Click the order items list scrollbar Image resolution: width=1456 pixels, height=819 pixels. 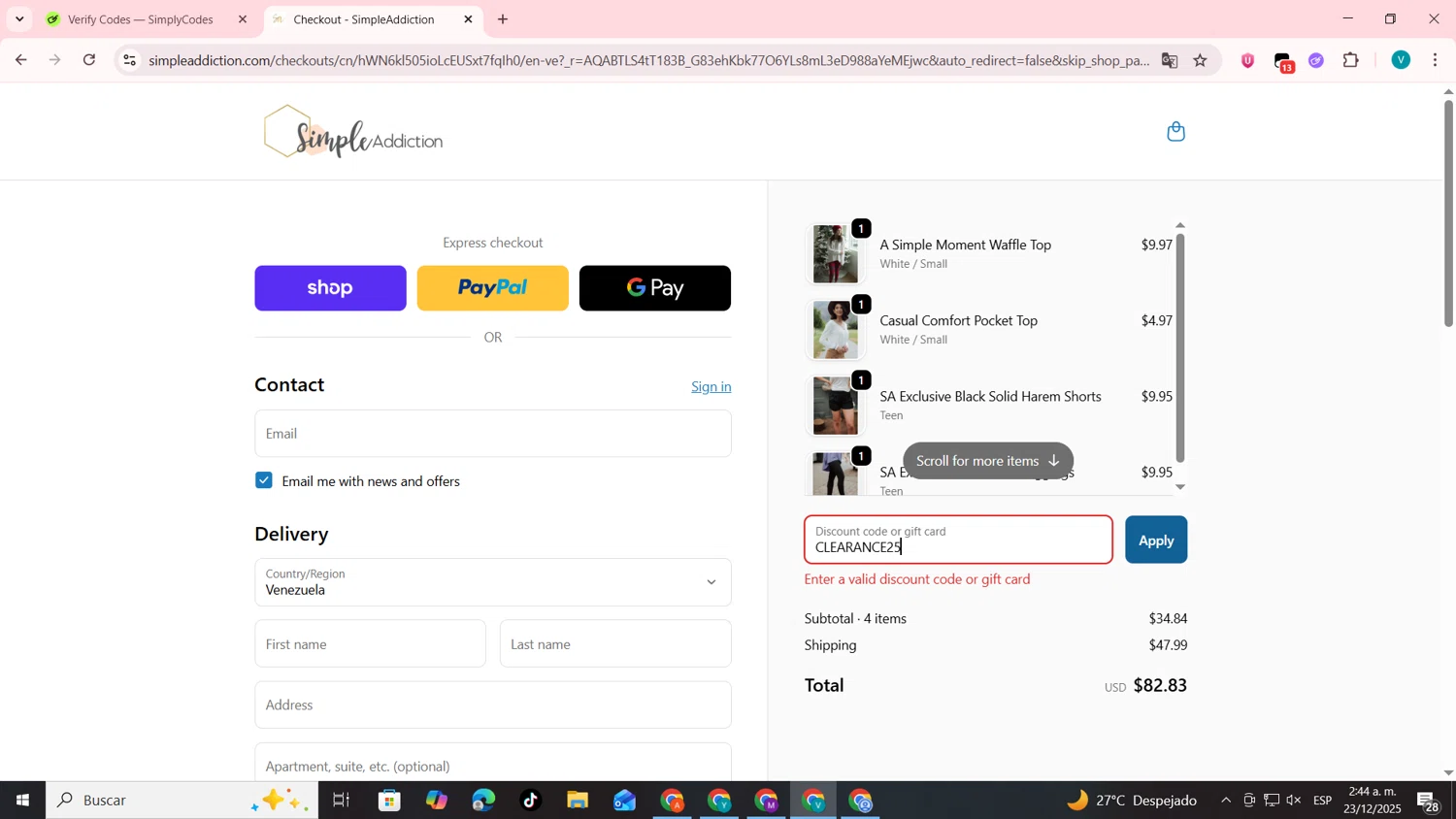point(1180,347)
